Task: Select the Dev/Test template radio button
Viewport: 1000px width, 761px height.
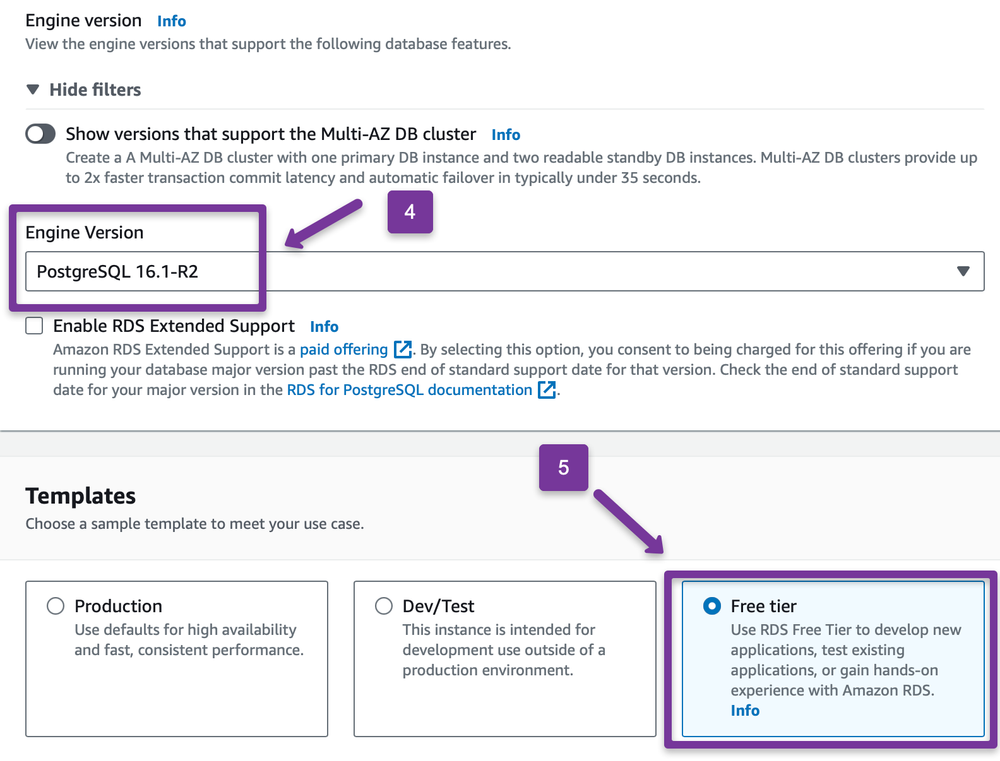Action: coord(383,605)
